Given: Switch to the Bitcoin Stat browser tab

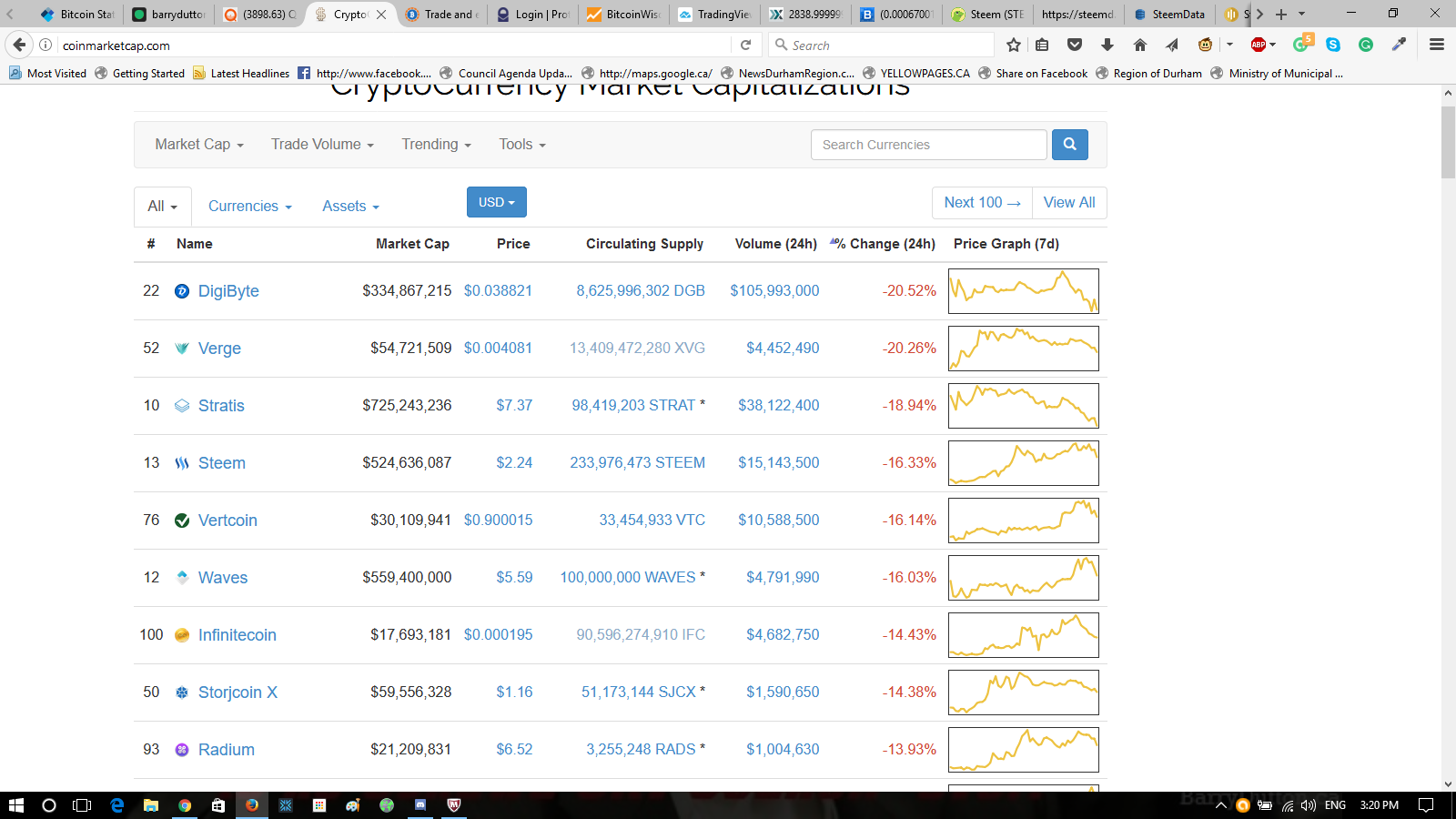Looking at the screenshot, I should pos(78,14).
